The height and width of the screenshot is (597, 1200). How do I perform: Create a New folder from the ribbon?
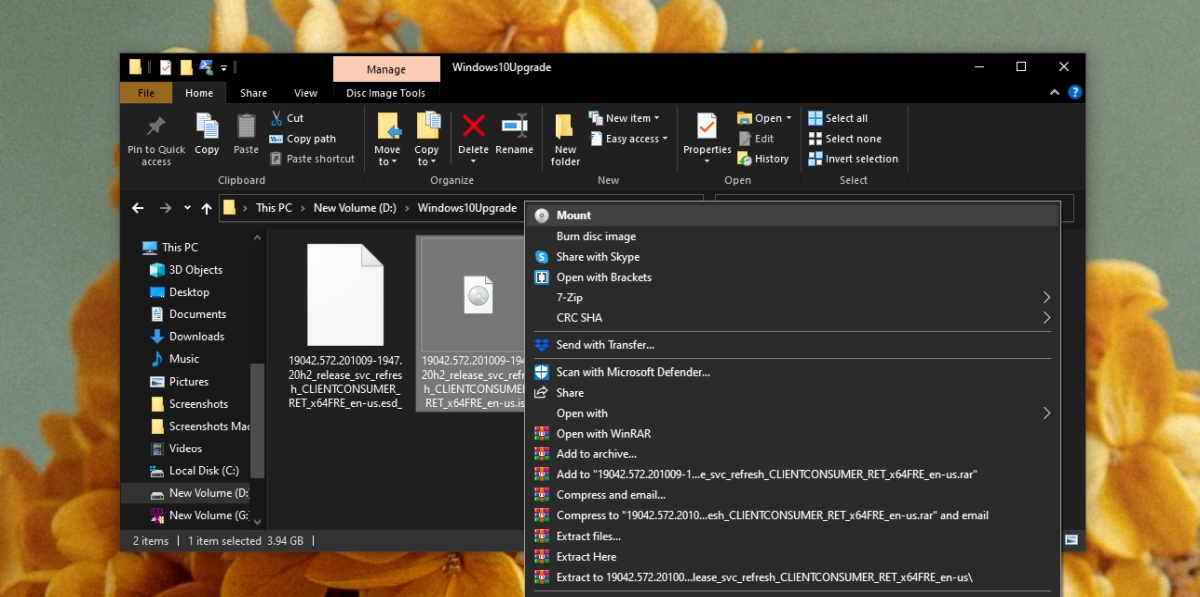coord(564,138)
